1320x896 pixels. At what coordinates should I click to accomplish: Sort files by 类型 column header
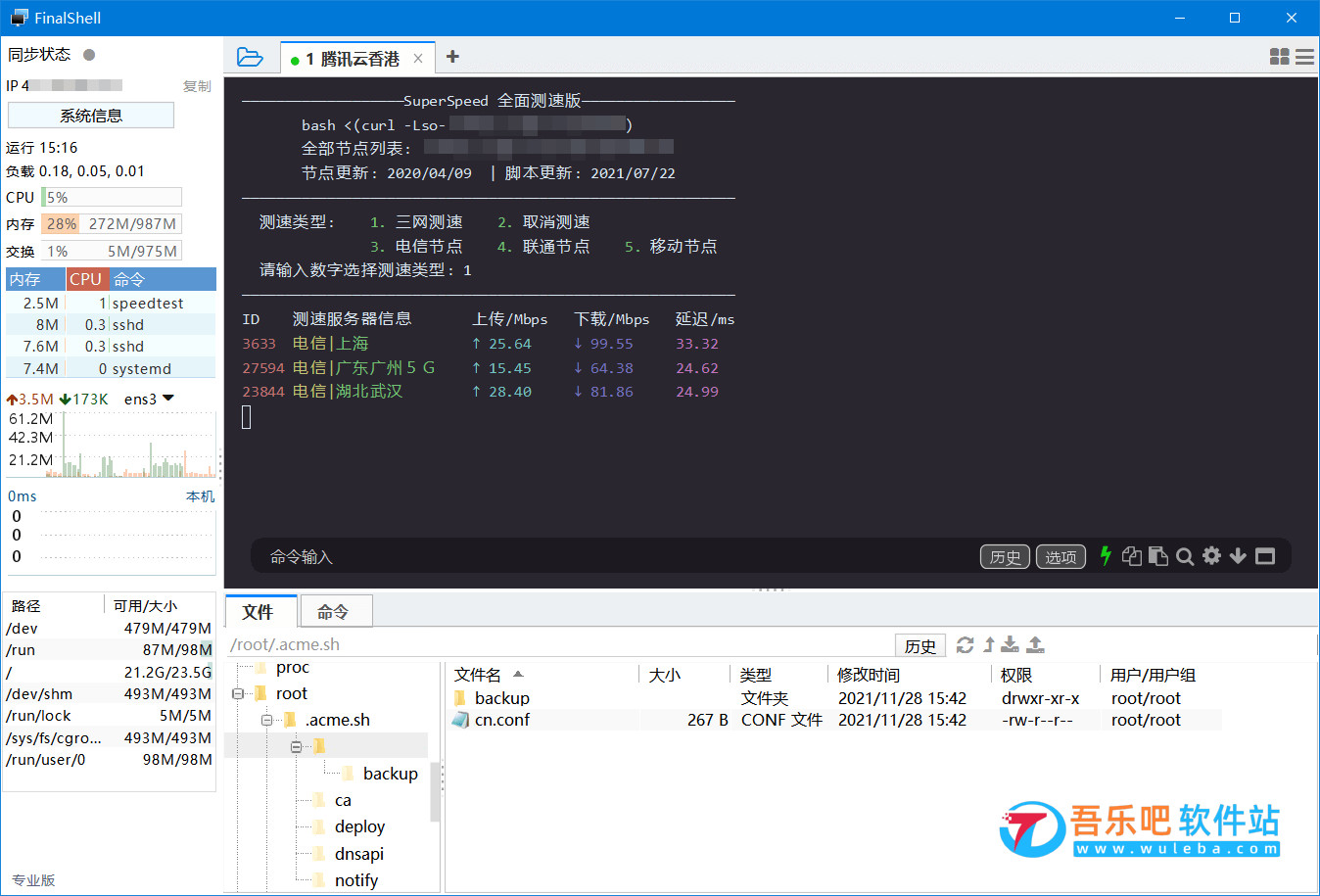click(778, 675)
